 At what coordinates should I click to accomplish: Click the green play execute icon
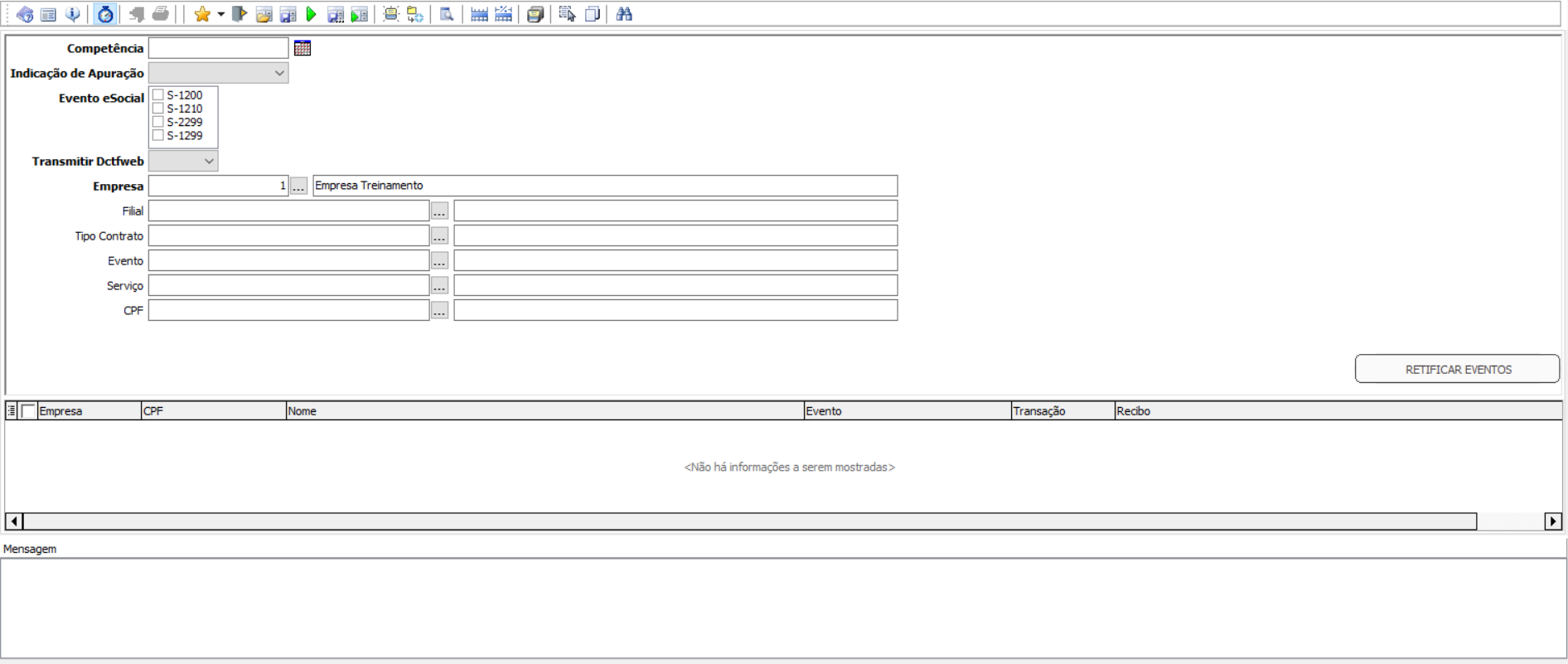coord(312,14)
